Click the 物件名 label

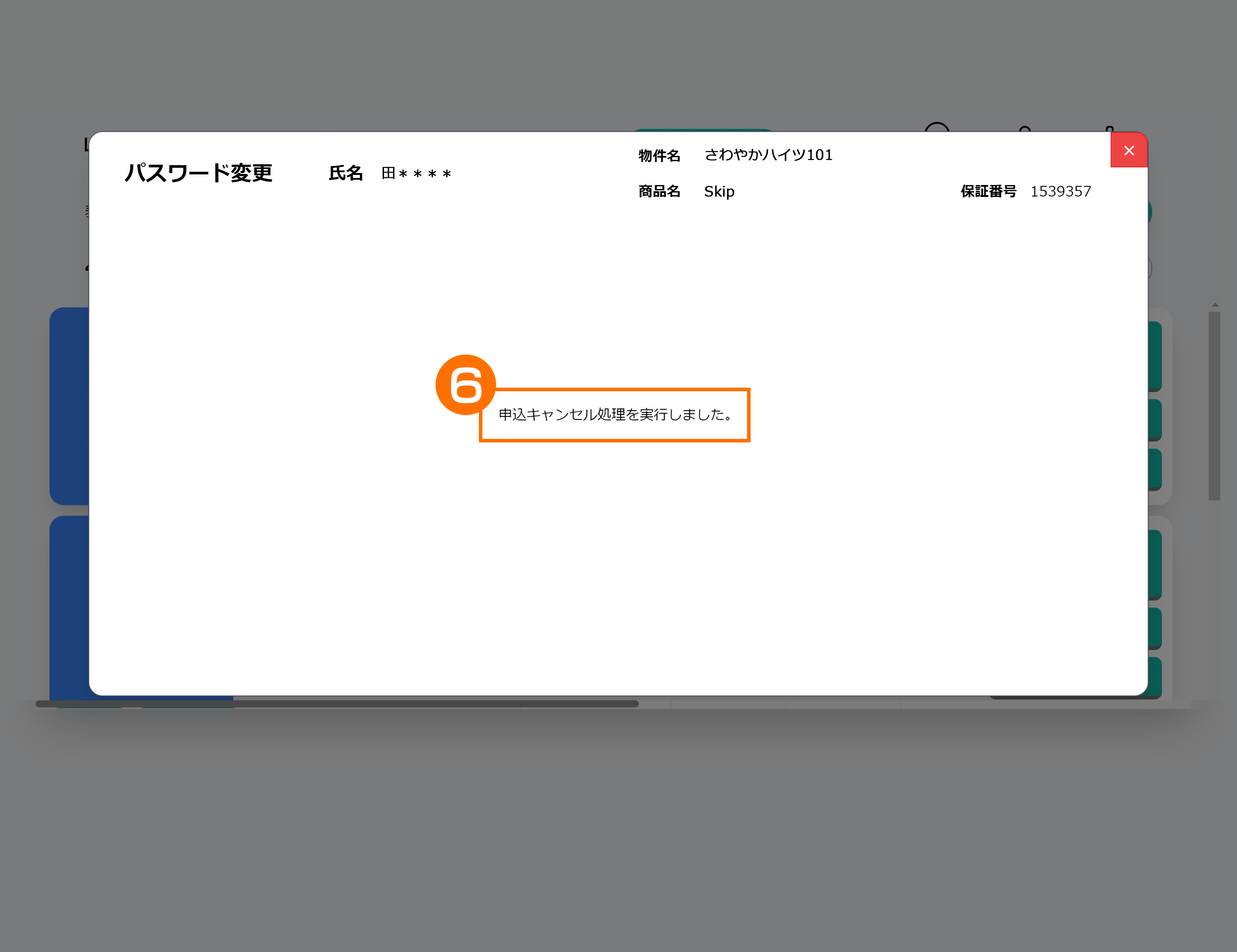pyautogui.click(x=659, y=155)
